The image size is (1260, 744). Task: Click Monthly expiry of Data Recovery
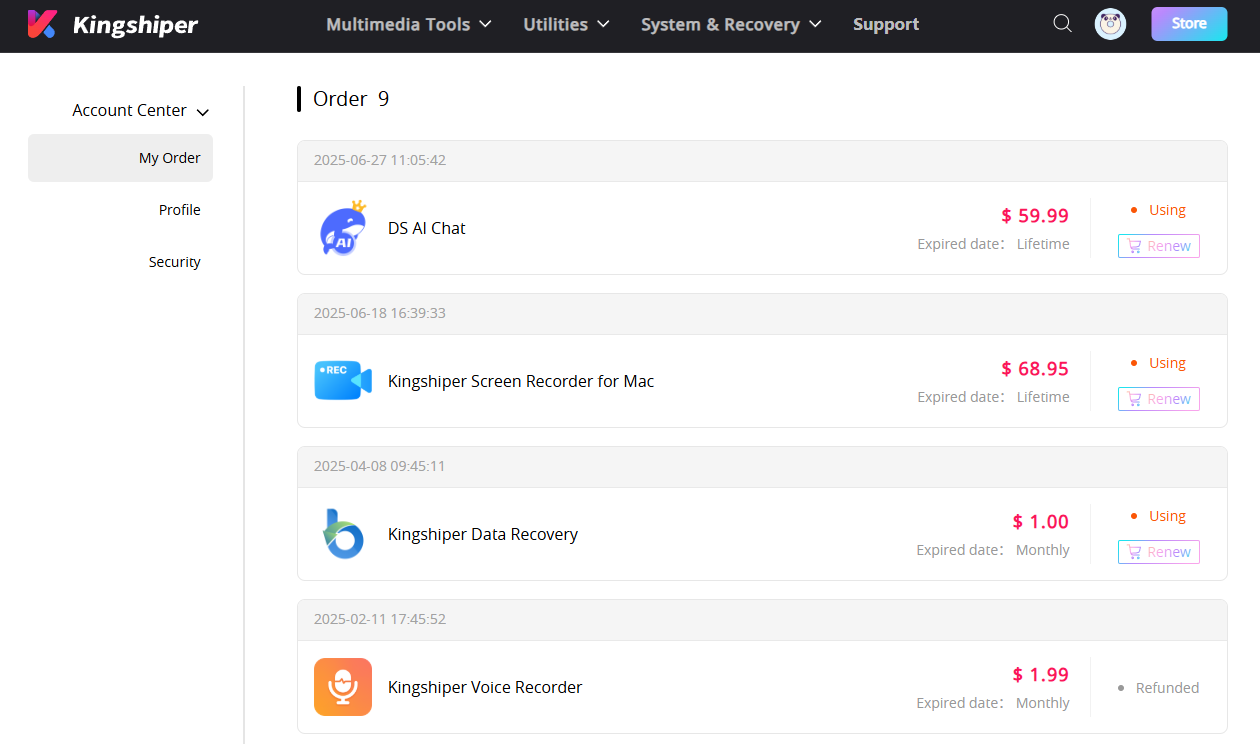(x=1043, y=550)
